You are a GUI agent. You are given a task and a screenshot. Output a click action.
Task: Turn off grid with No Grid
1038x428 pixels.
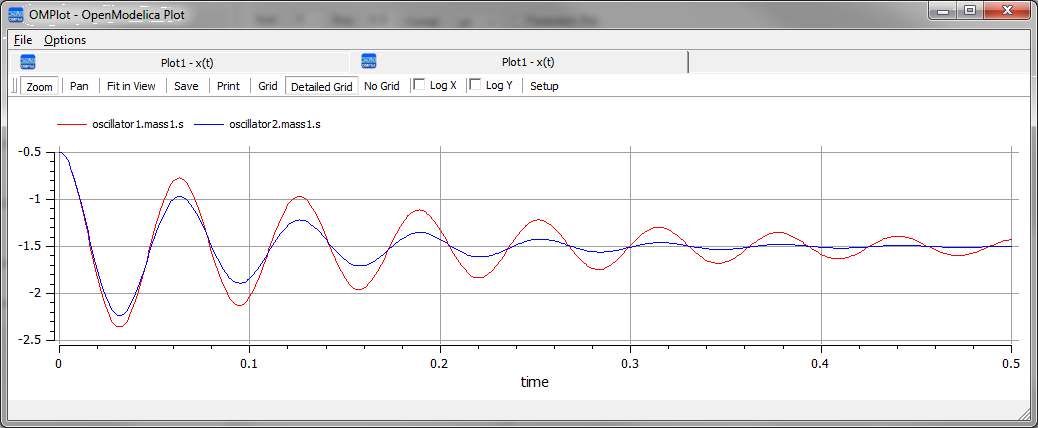(x=381, y=86)
